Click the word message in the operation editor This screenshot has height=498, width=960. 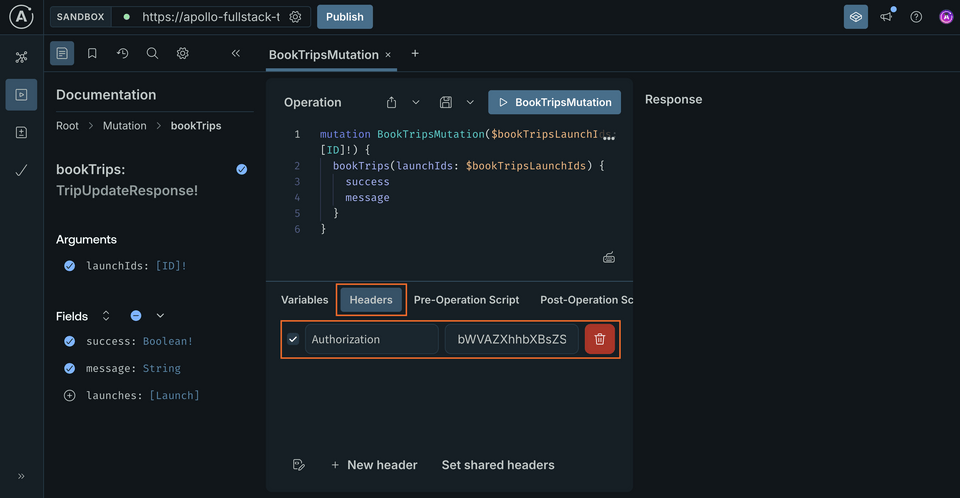point(367,198)
